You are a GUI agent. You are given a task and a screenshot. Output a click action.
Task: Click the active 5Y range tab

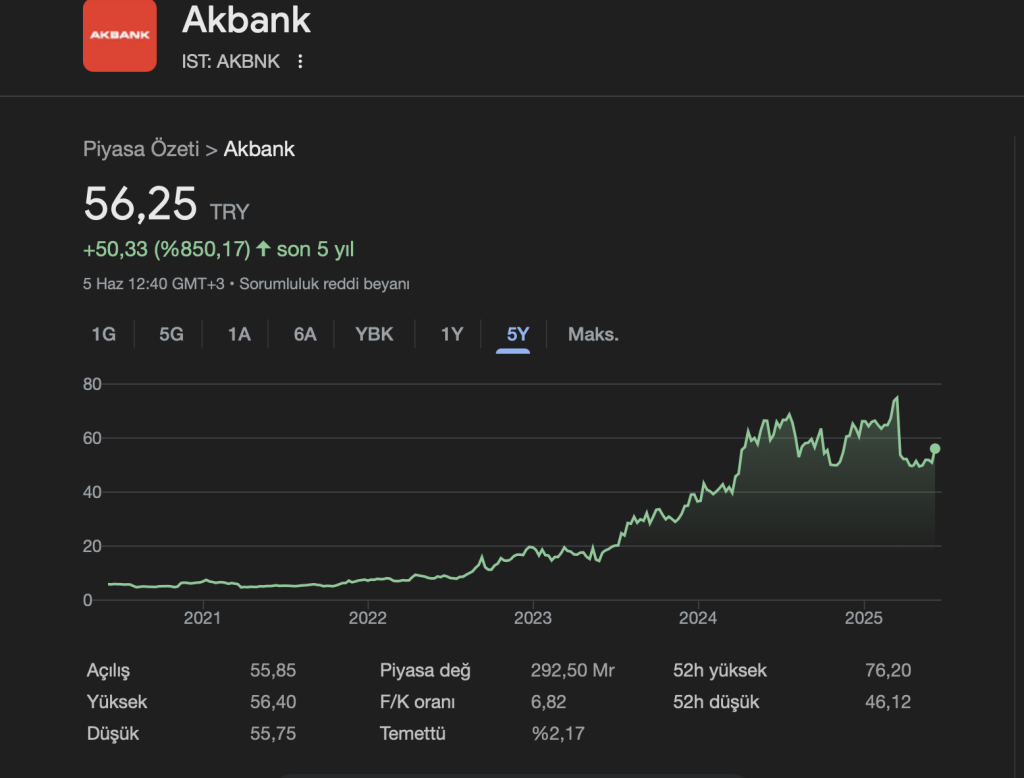pos(518,334)
